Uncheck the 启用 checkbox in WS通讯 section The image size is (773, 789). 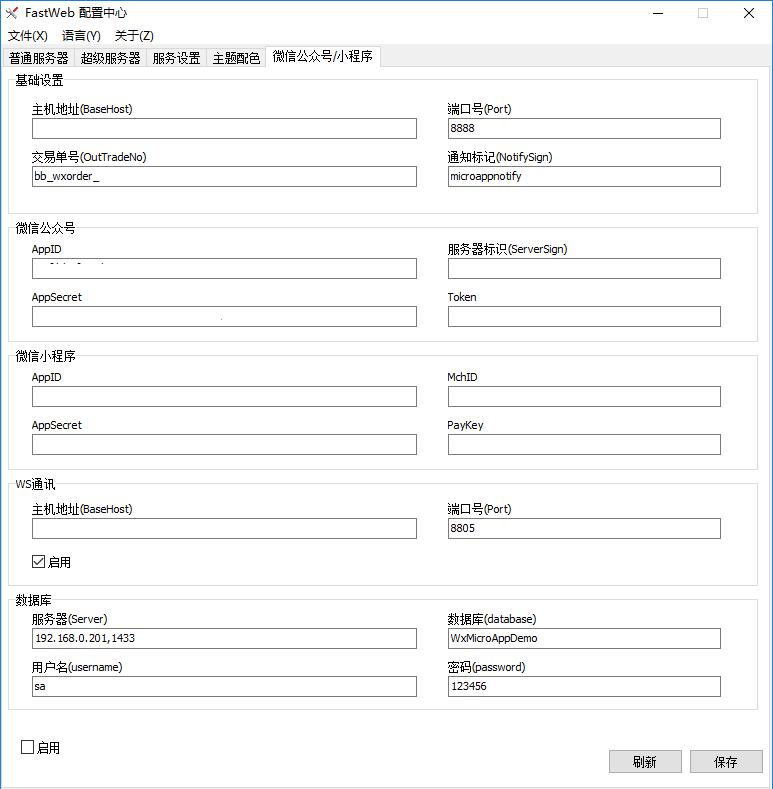(x=39, y=562)
